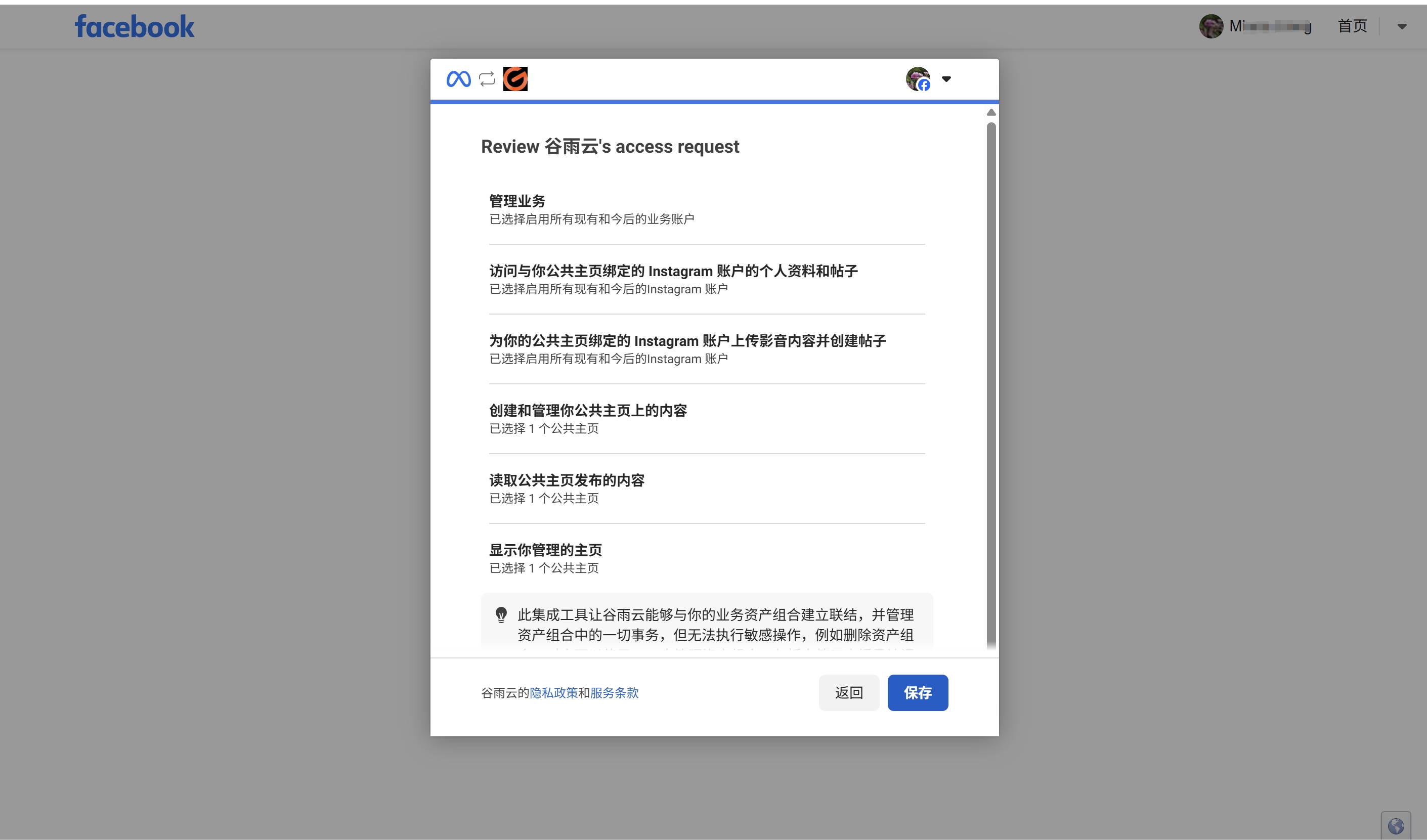Open the 隐私政策 link
The height and width of the screenshot is (840, 1427).
[553, 693]
